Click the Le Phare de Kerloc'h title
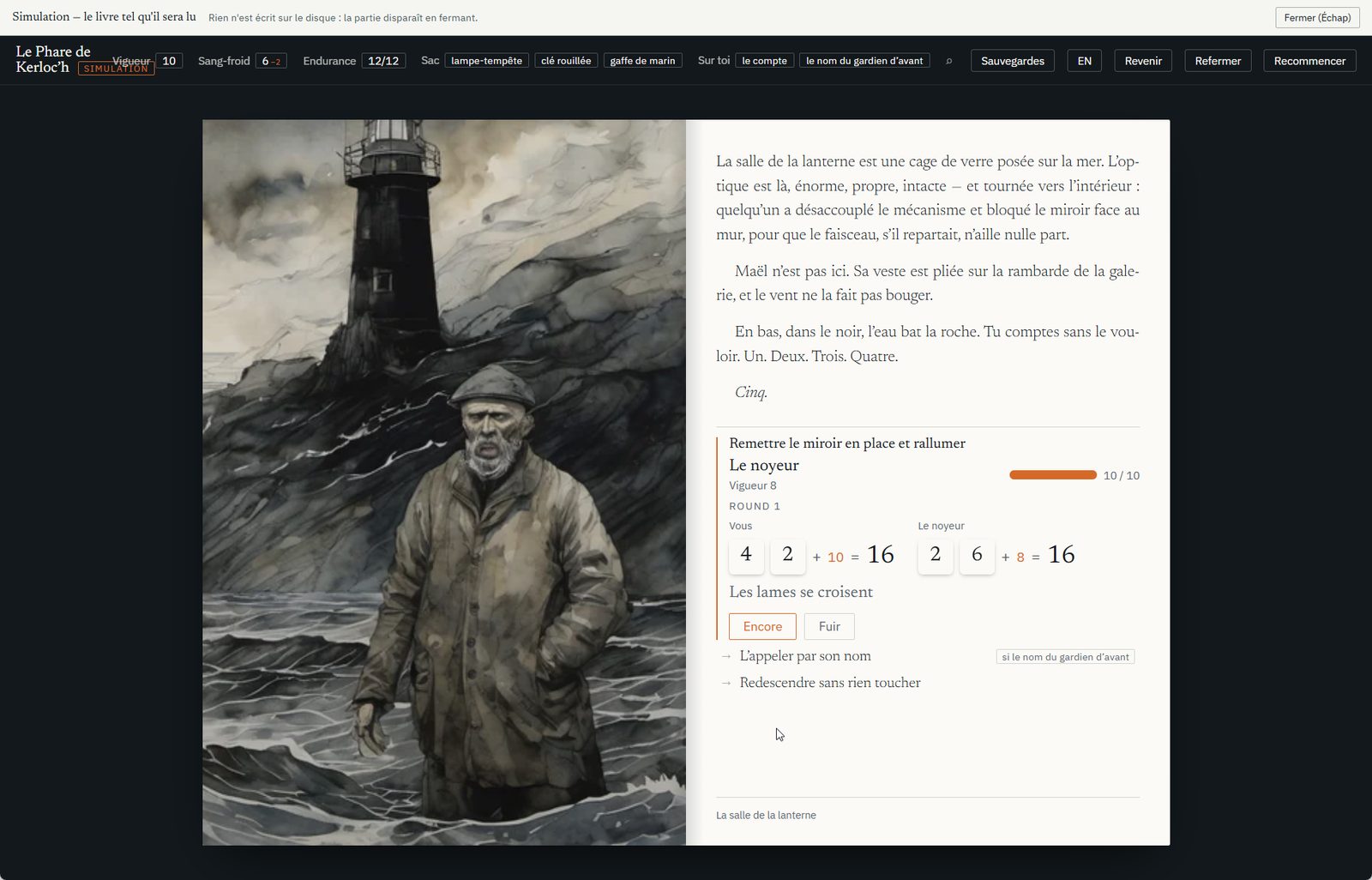Screen dimensions: 1372x880 [x=53, y=59]
